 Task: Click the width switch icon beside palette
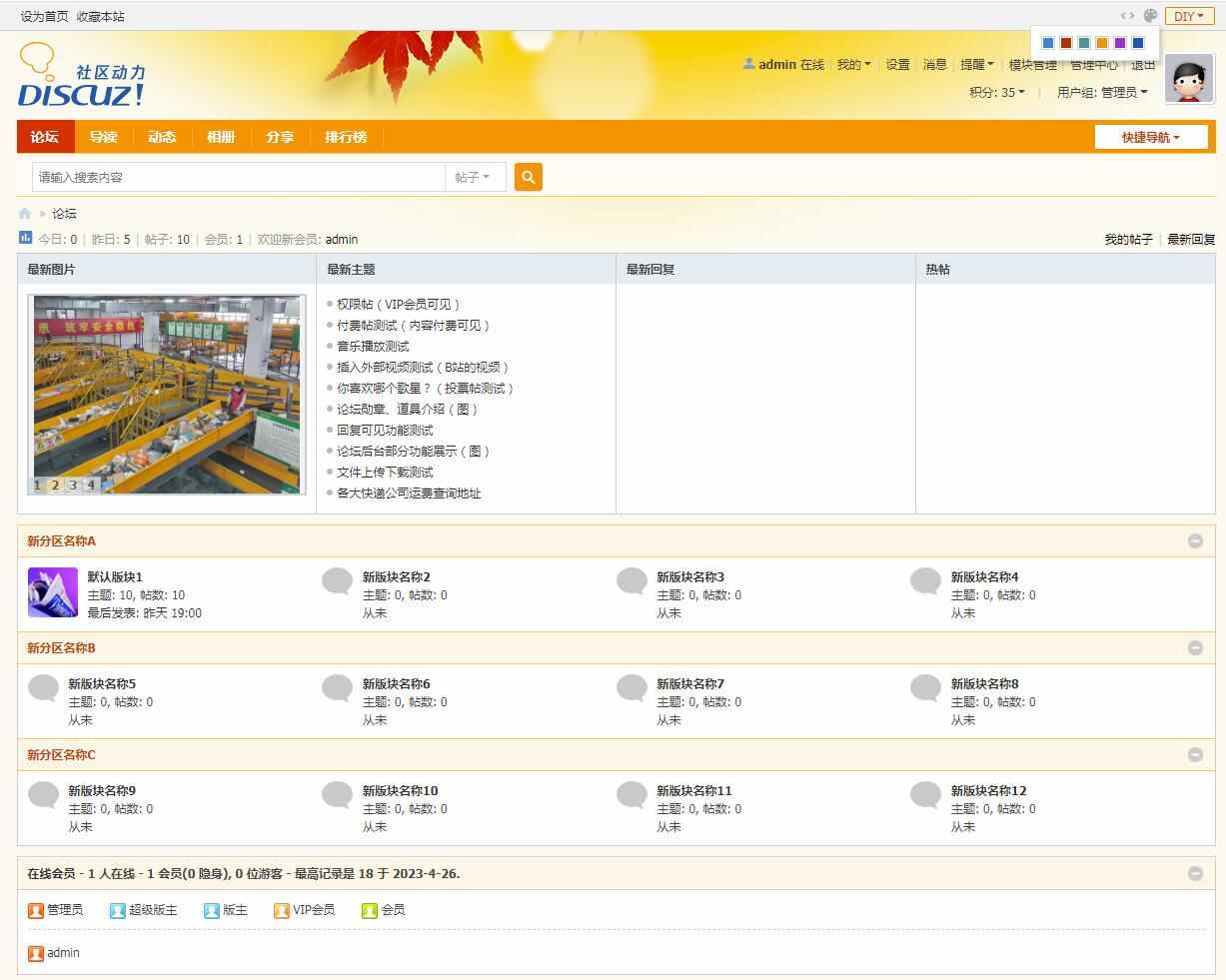[1127, 16]
